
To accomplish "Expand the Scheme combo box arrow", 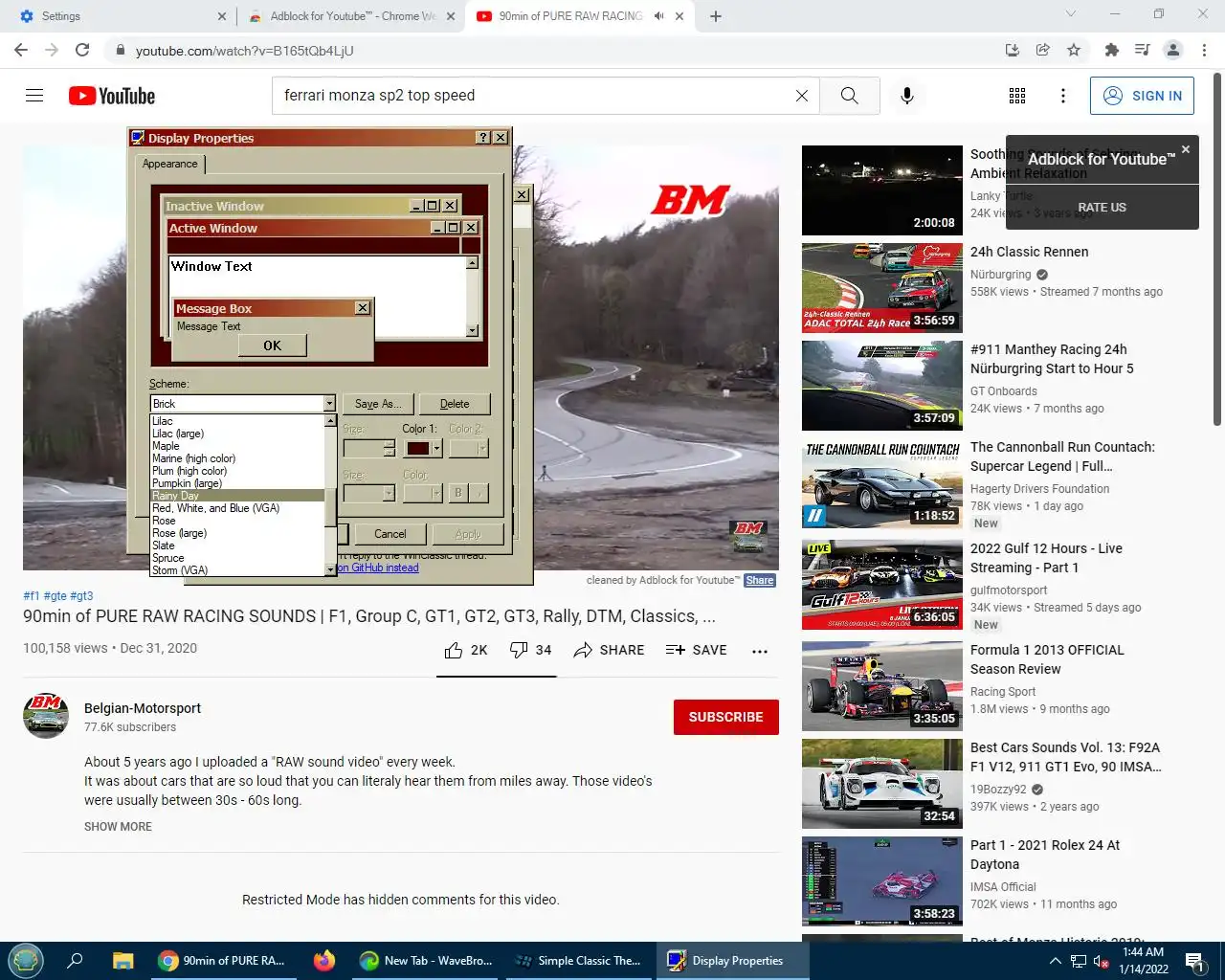I will point(329,404).
